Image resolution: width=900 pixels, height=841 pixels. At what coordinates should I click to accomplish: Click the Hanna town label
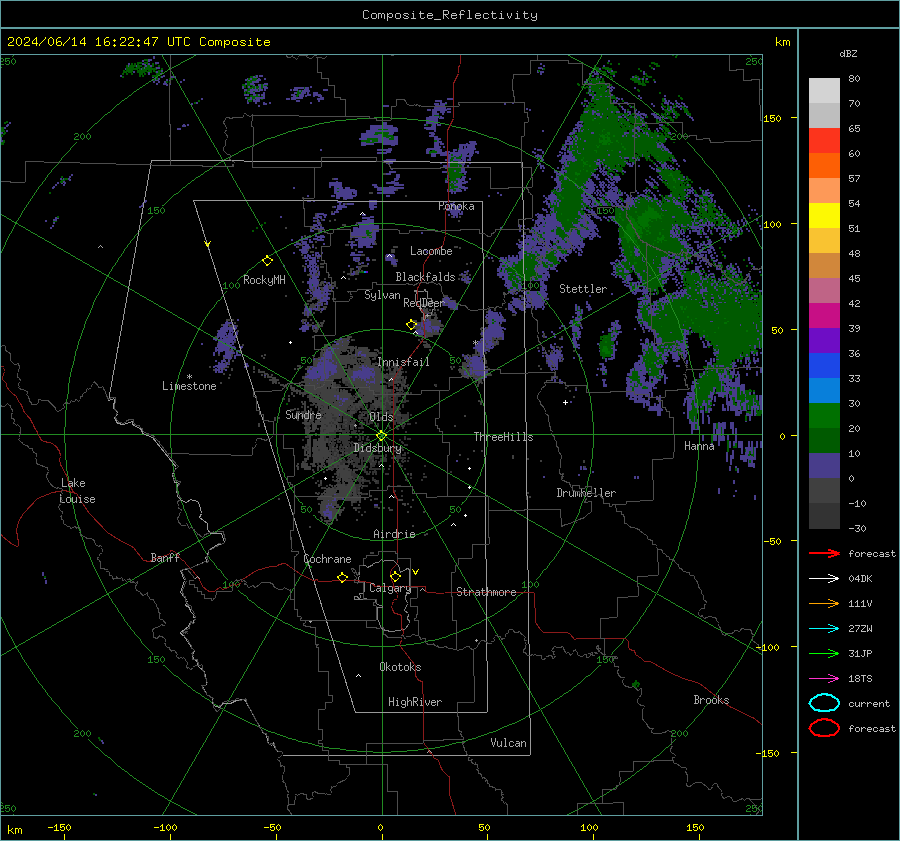tap(699, 446)
